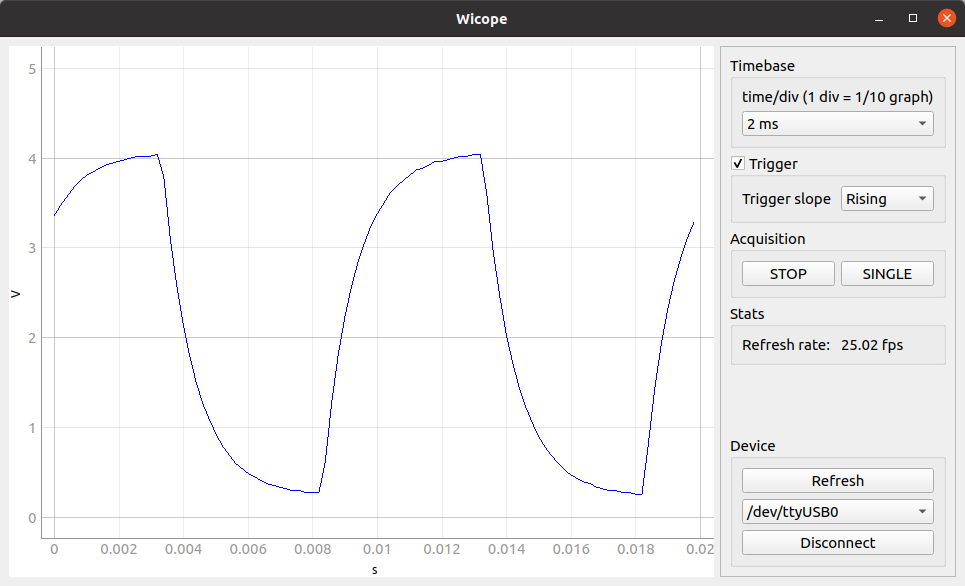Click the s axis label below the plot
Image resolution: width=965 pixels, height=586 pixels.
coord(374,569)
